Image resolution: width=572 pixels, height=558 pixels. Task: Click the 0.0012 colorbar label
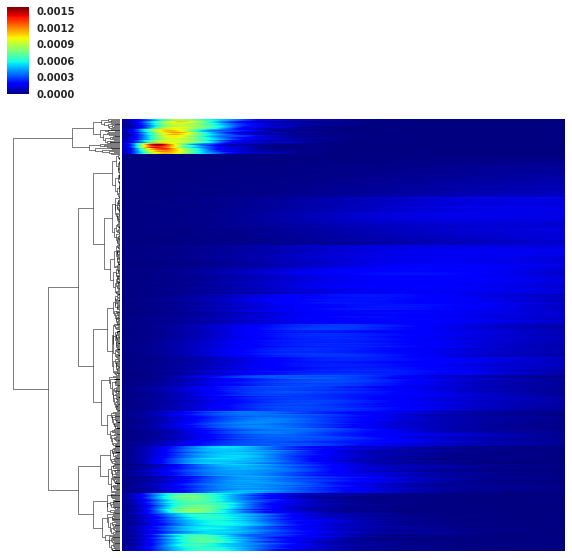point(55,28)
